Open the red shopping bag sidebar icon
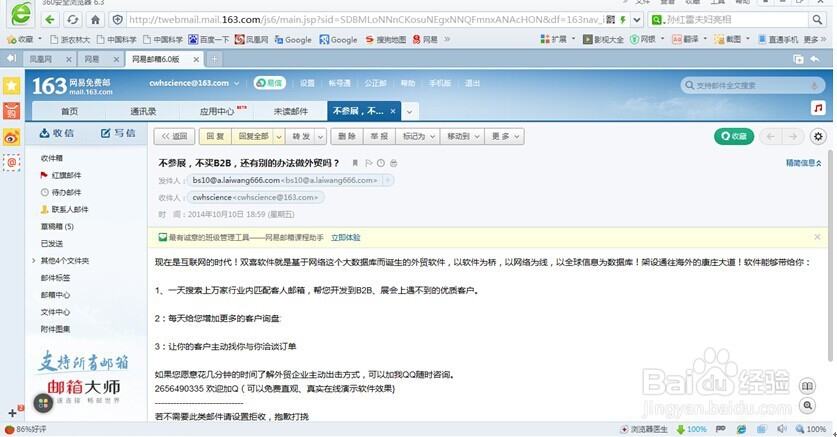837x437 pixels. 12,111
